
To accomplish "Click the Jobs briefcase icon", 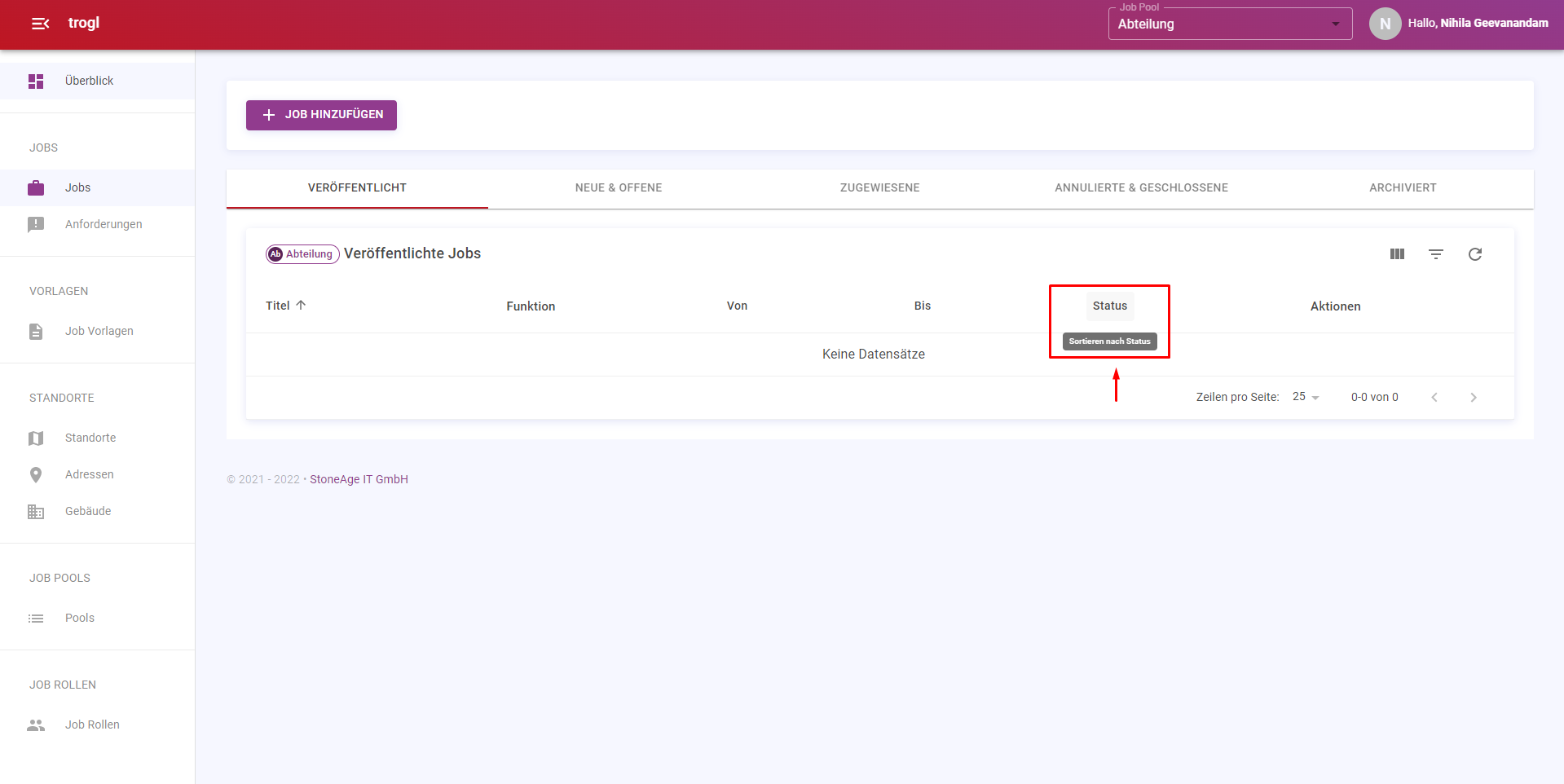I will (36, 188).
